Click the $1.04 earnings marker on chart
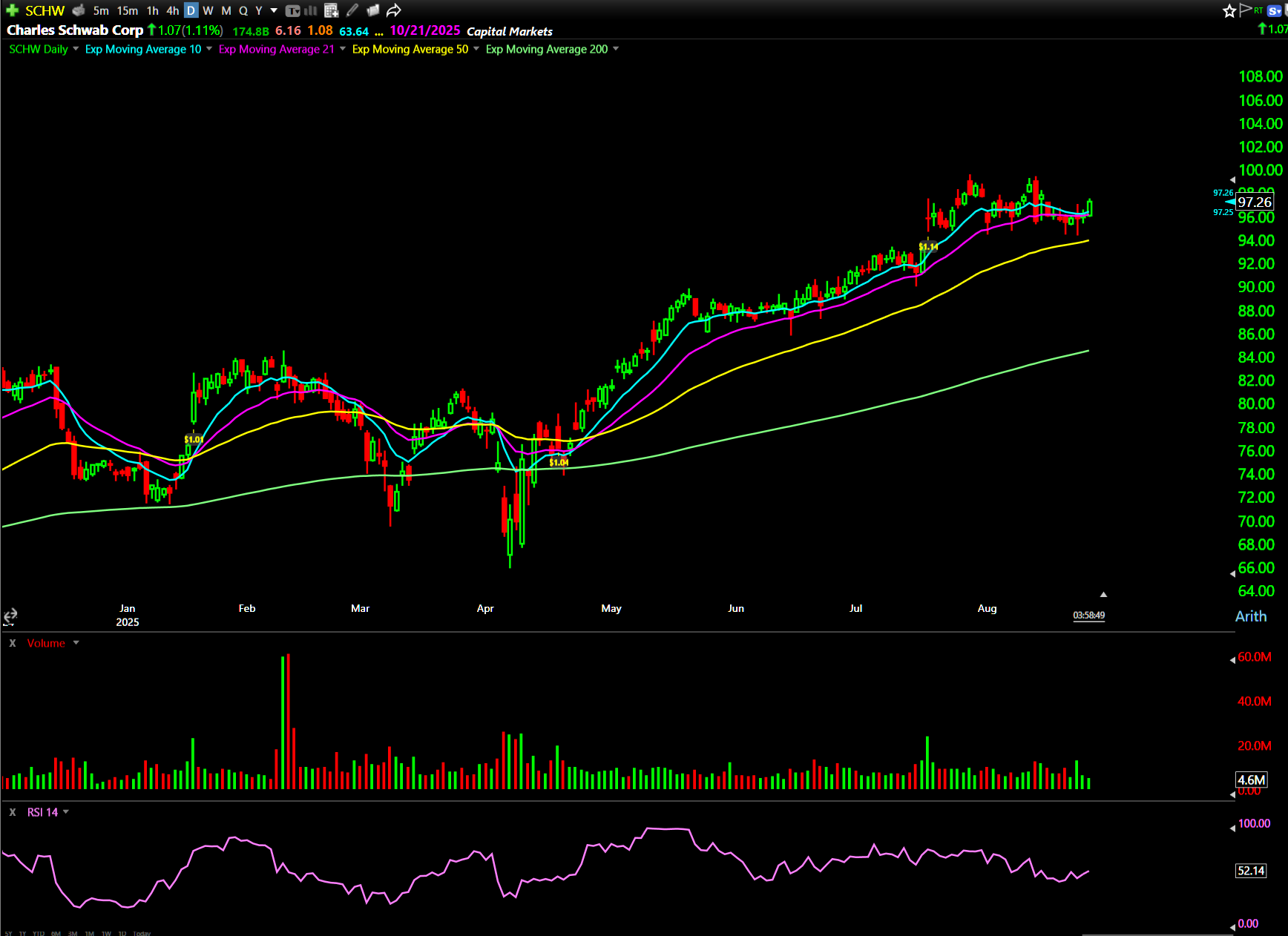The width and height of the screenshot is (1288, 936). tap(559, 462)
